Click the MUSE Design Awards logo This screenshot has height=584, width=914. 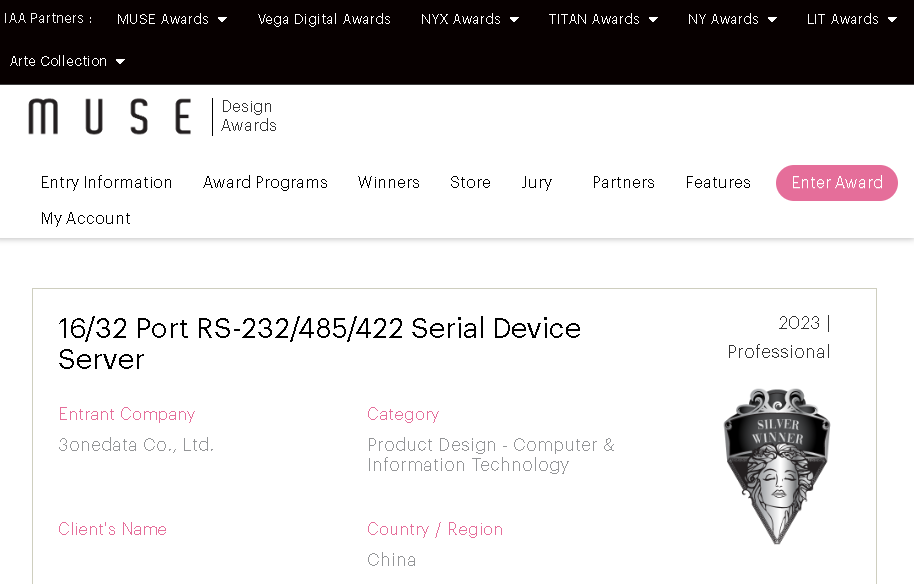point(152,116)
